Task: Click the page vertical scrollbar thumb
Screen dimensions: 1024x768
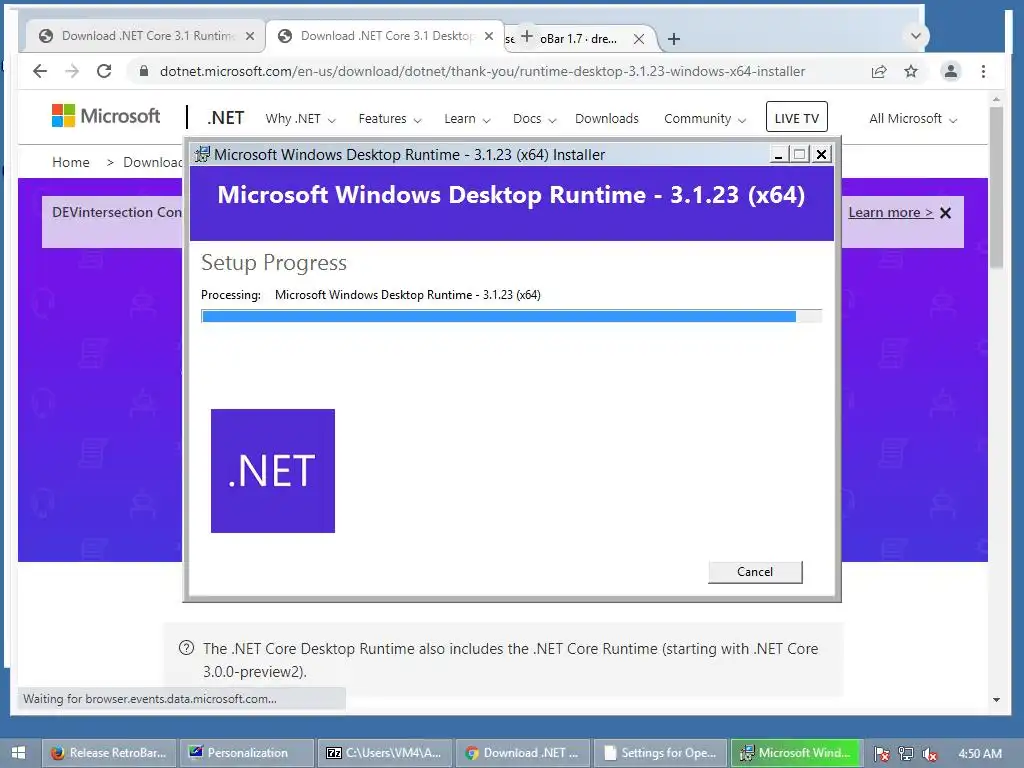Action: pos(996,187)
